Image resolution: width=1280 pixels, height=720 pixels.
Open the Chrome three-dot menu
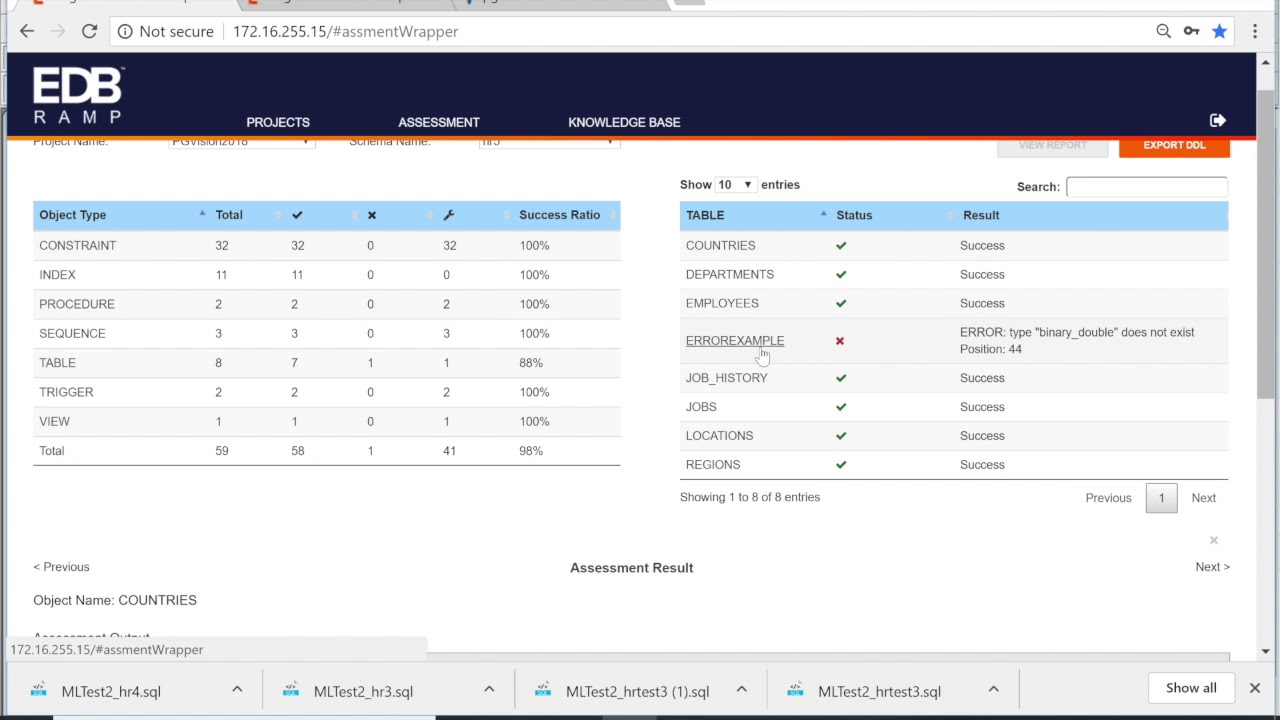tap(1255, 31)
